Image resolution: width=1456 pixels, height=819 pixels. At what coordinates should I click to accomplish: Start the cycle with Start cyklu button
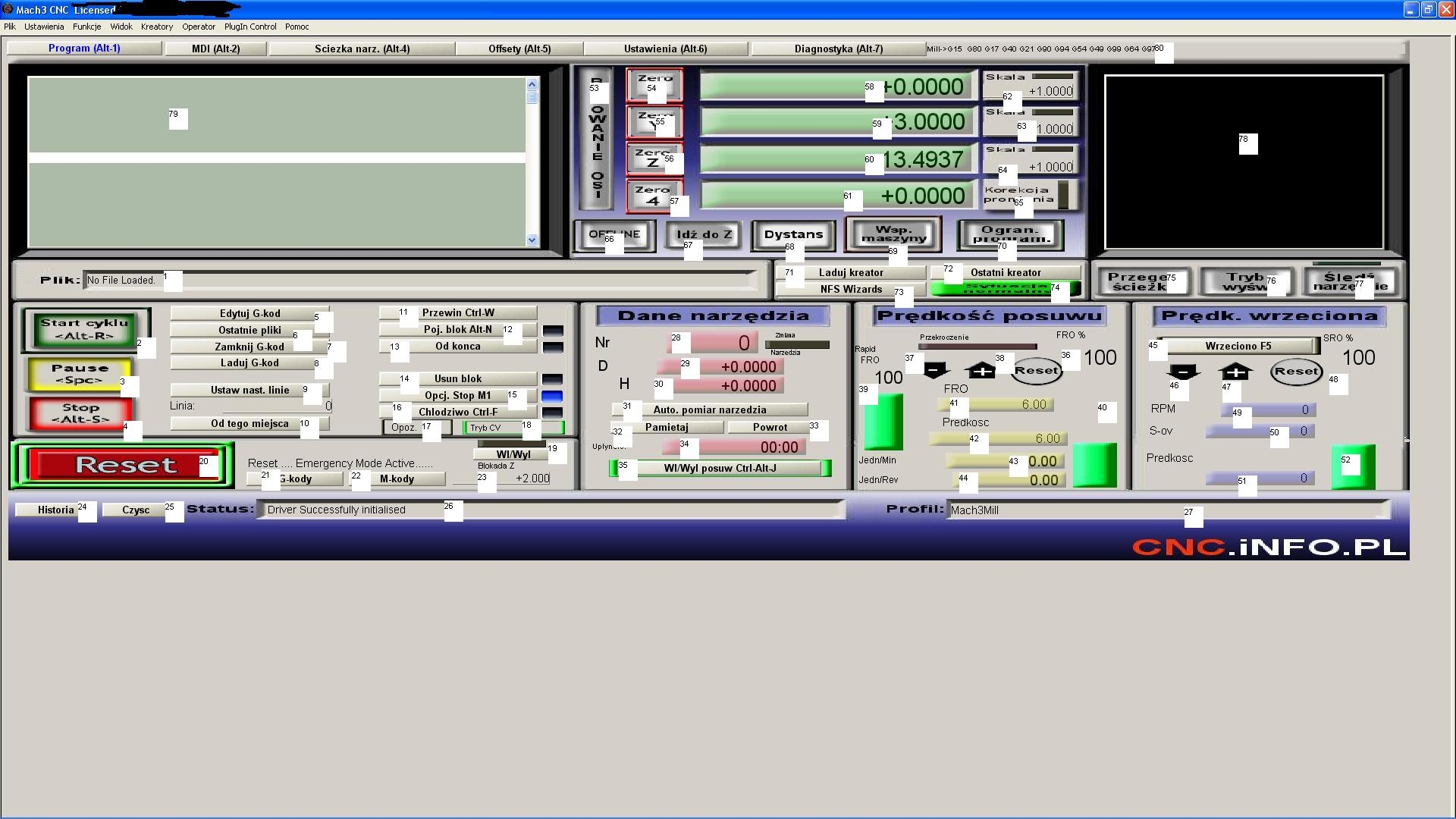[x=85, y=330]
